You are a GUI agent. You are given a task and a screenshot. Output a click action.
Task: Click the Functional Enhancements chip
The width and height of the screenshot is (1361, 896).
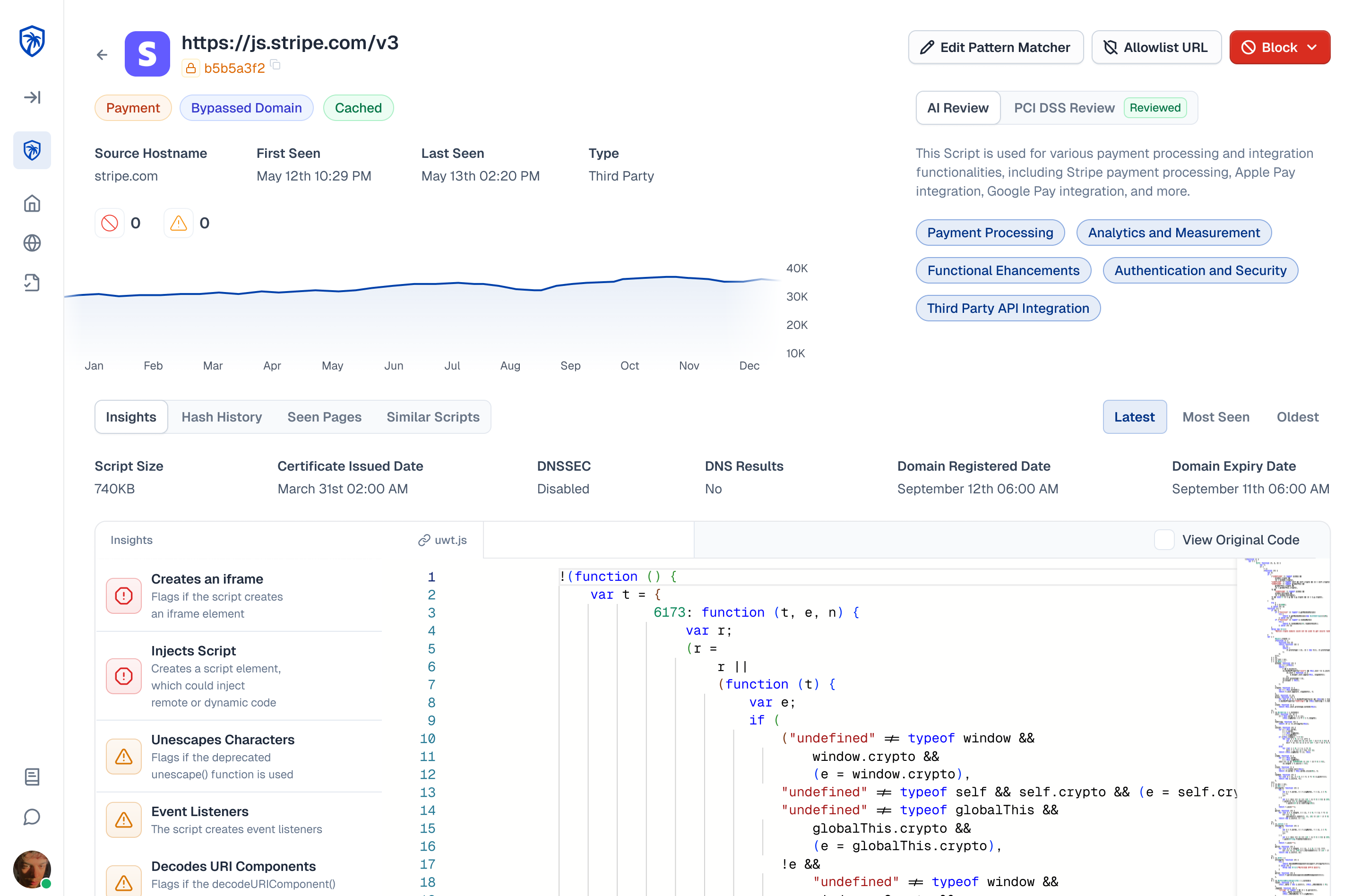1004,270
